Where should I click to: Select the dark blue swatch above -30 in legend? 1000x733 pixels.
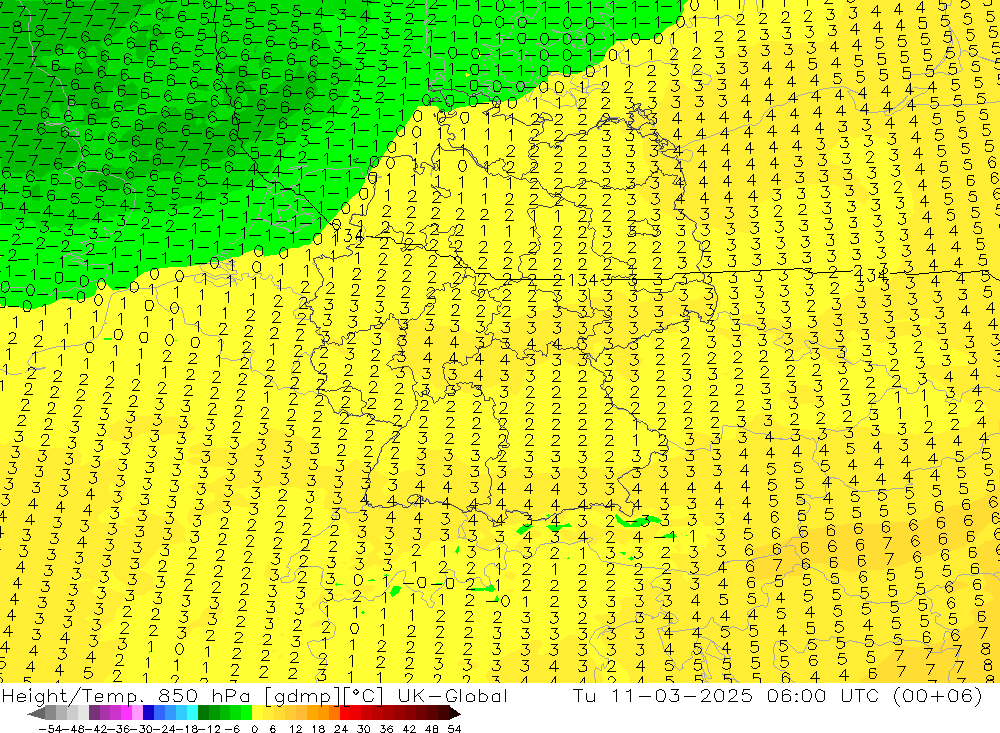tap(148, 713)
